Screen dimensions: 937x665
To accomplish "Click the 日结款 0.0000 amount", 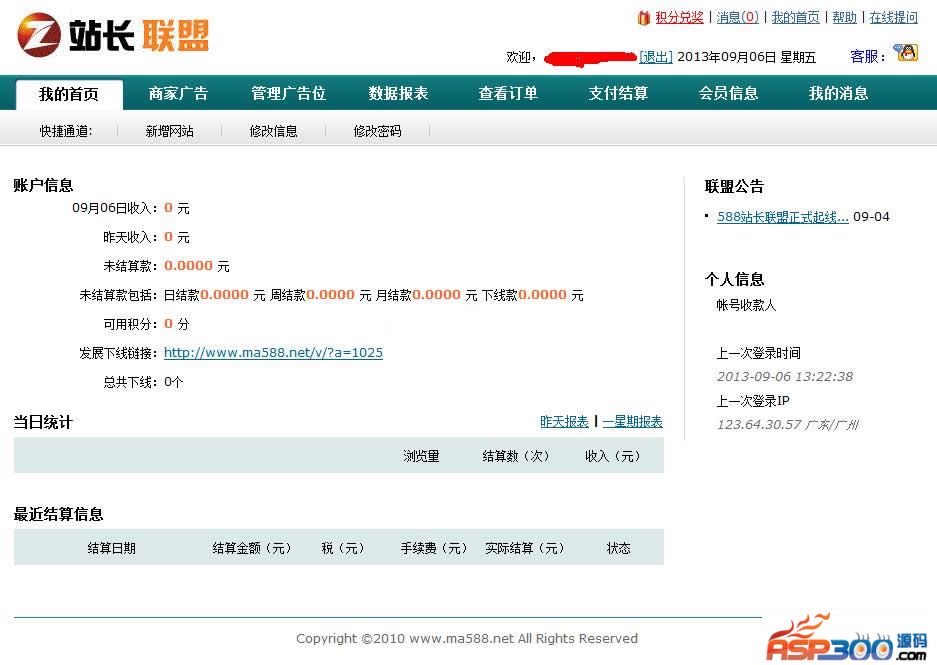I will [x=224, y=295].
